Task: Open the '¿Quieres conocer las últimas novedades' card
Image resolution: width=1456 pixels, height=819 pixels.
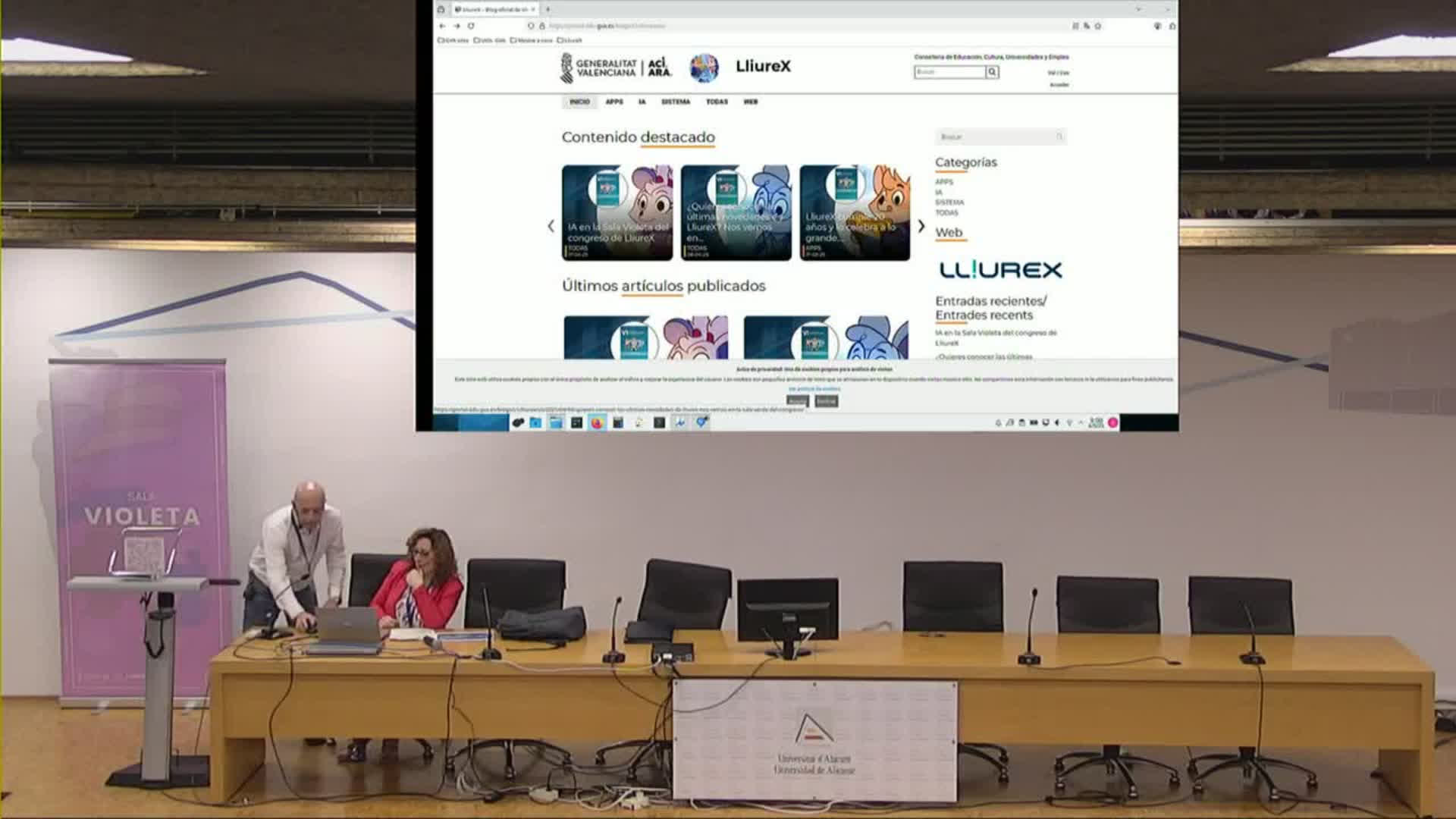Action: (x=736, y=213)
